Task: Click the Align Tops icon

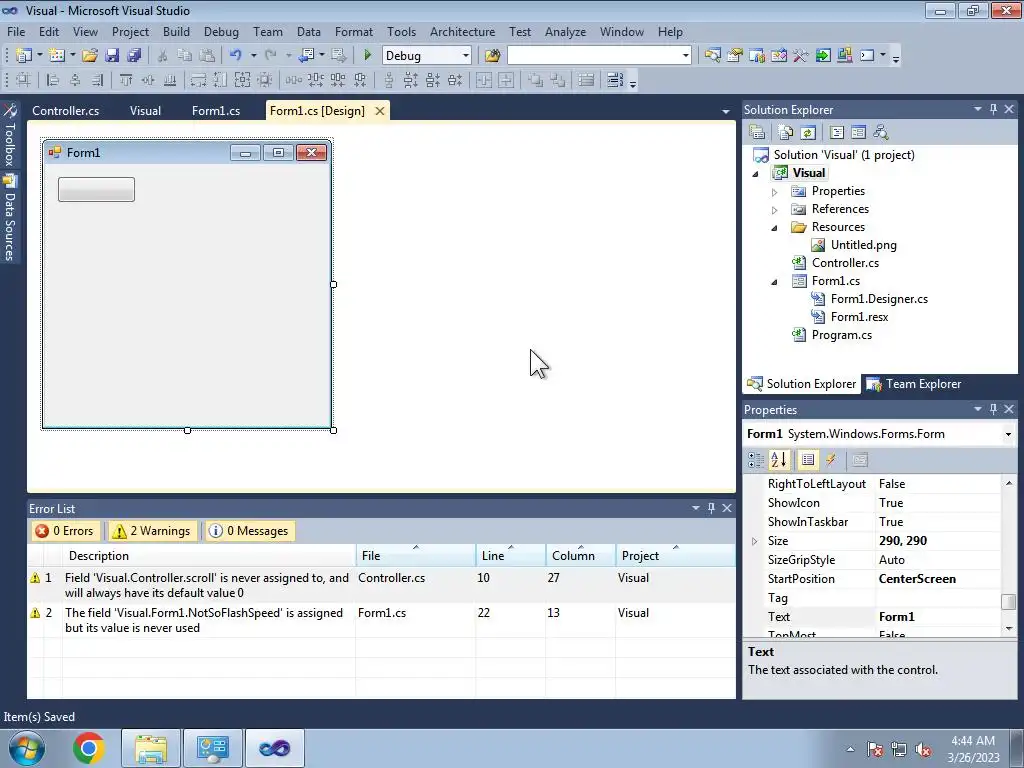Action: [126, 80]
